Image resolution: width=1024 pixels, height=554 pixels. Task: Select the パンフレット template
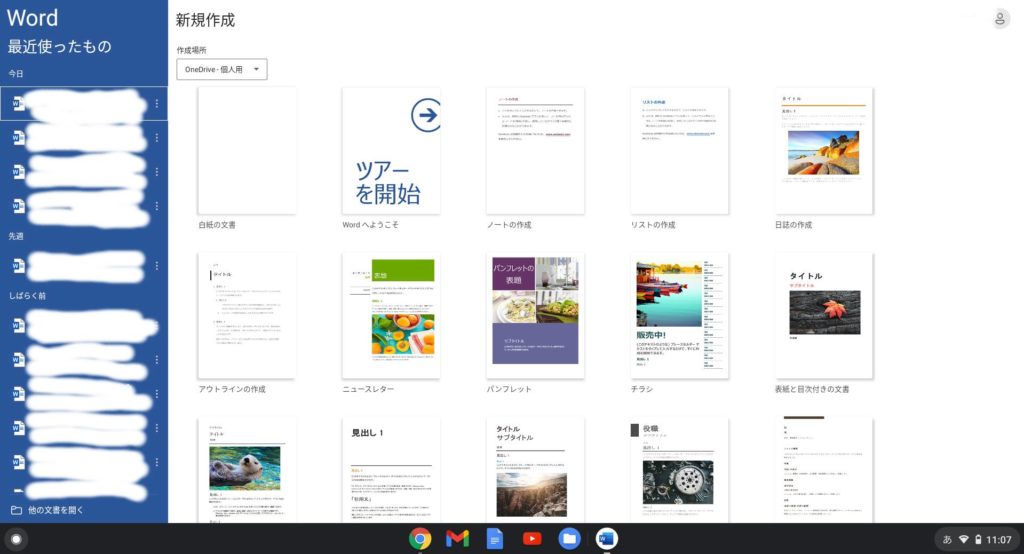(535, 316)
